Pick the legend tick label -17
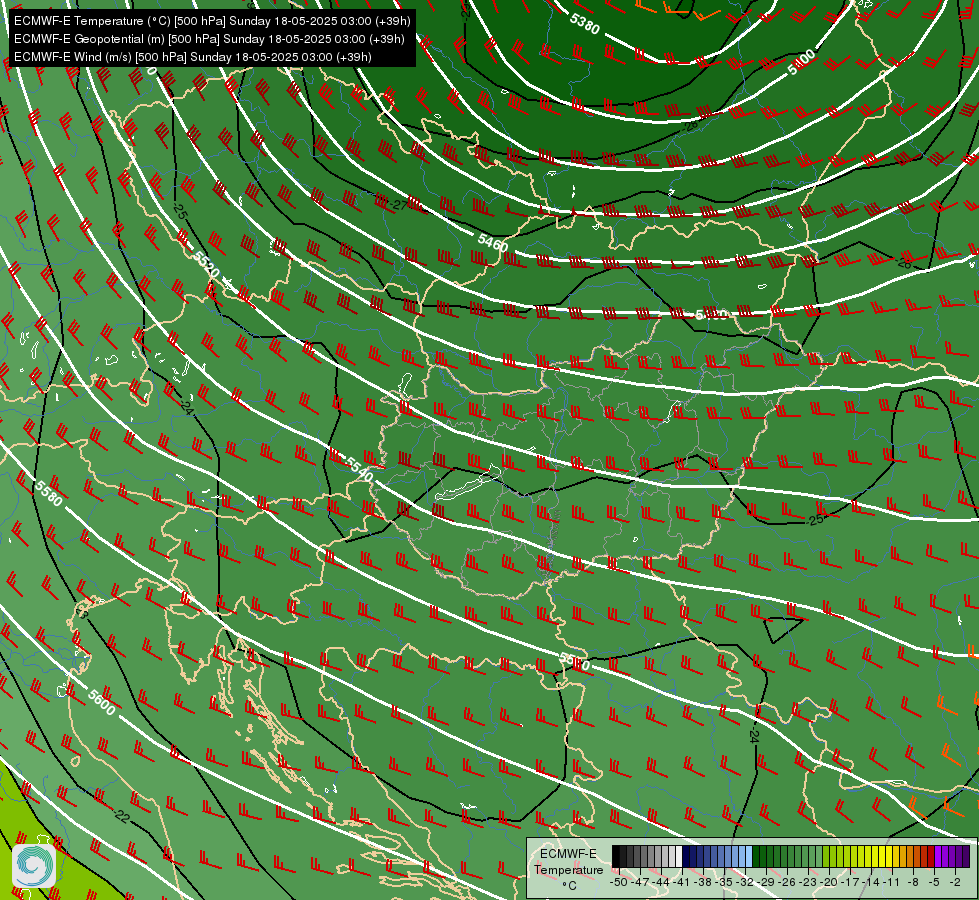 [x=852, y=882]
